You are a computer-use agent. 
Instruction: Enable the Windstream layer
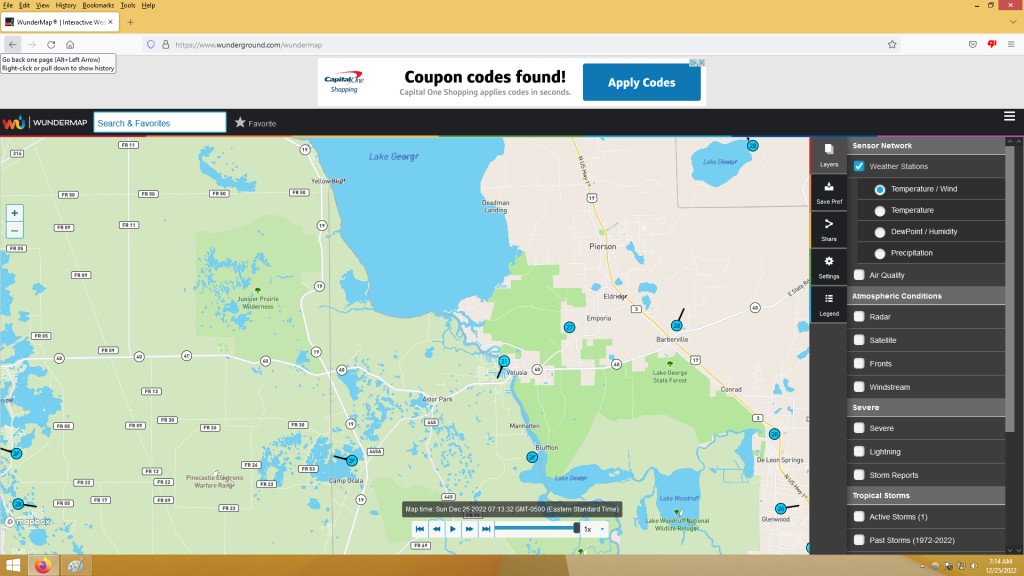click(x=859, y=387)
